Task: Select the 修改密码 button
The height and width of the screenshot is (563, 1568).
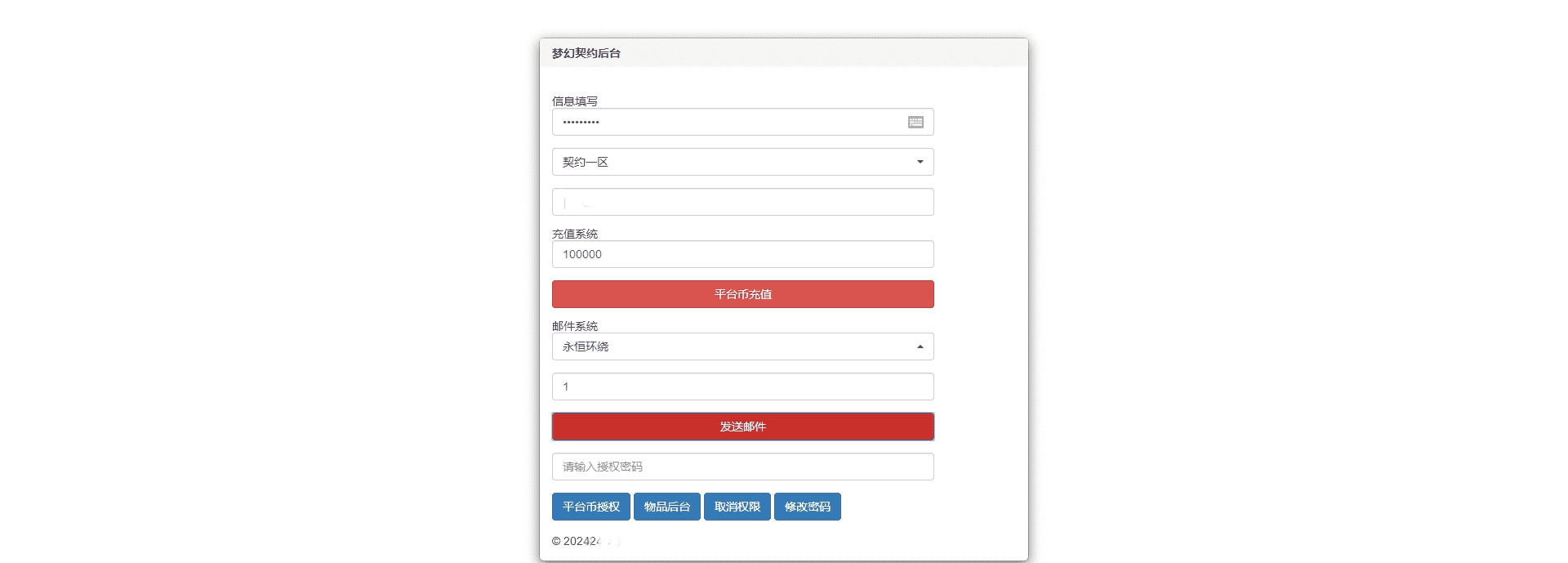Action: coord(807,507)
